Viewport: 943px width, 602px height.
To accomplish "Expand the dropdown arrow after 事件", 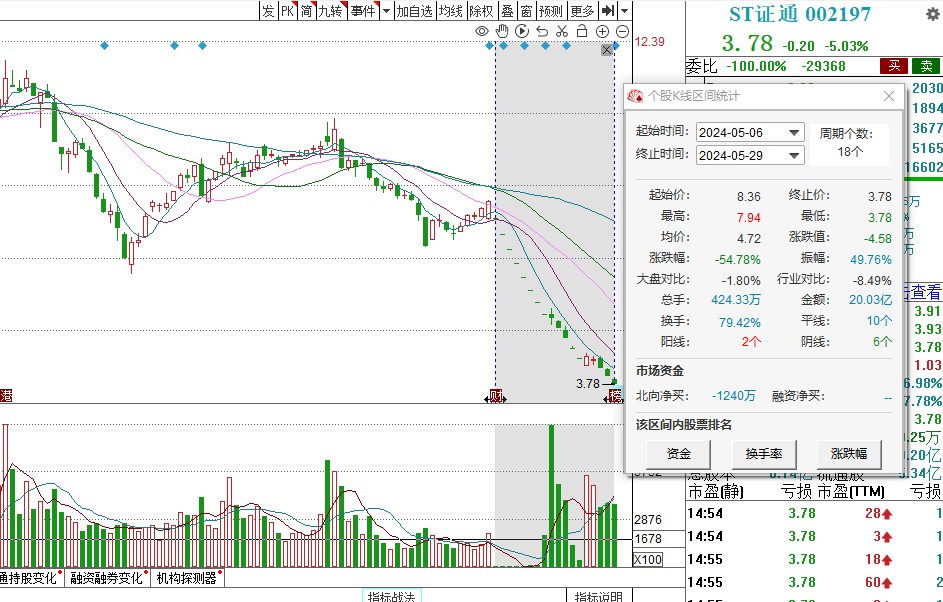I will (x=386, y=11).
